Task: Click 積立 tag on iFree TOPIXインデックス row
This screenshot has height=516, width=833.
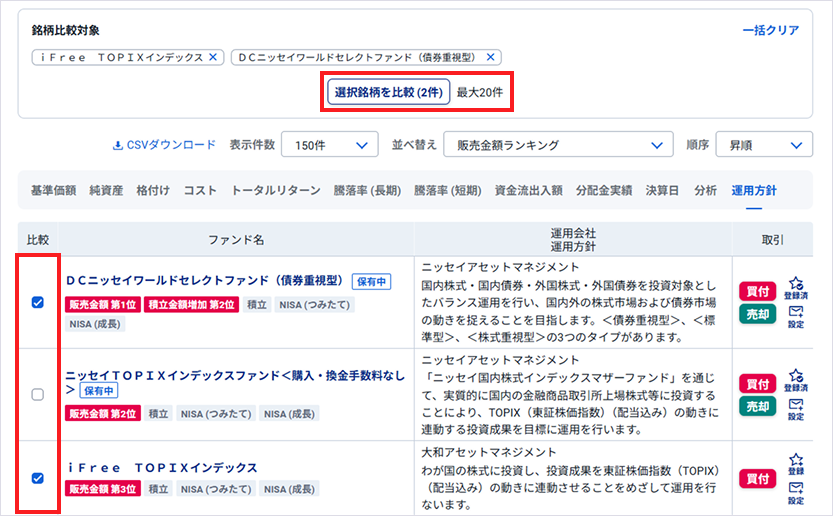Action: (158, 489)
